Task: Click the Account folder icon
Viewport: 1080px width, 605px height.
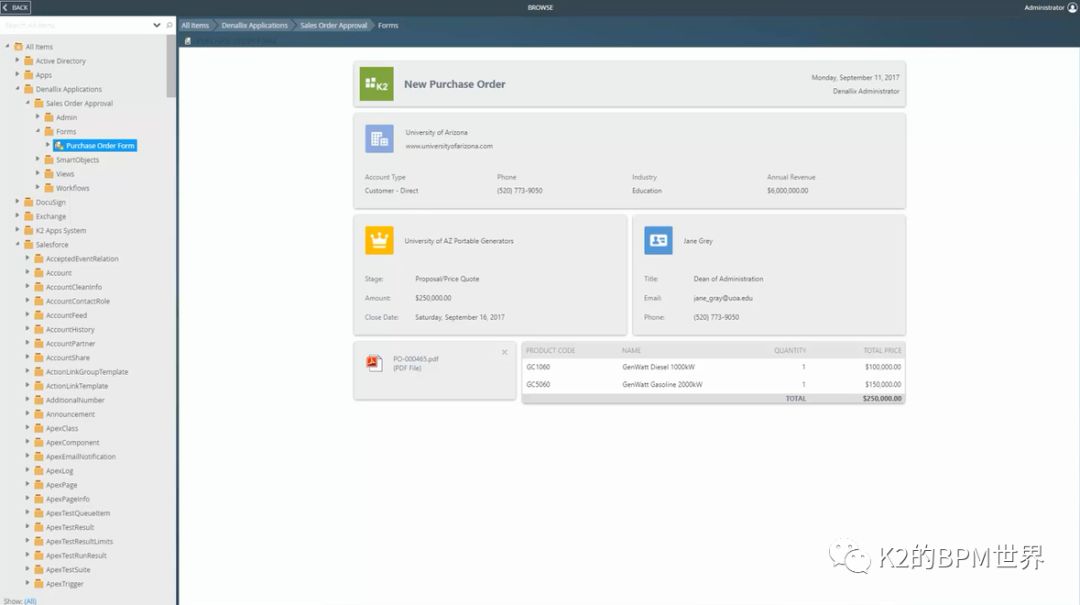Action: [39, 272]
